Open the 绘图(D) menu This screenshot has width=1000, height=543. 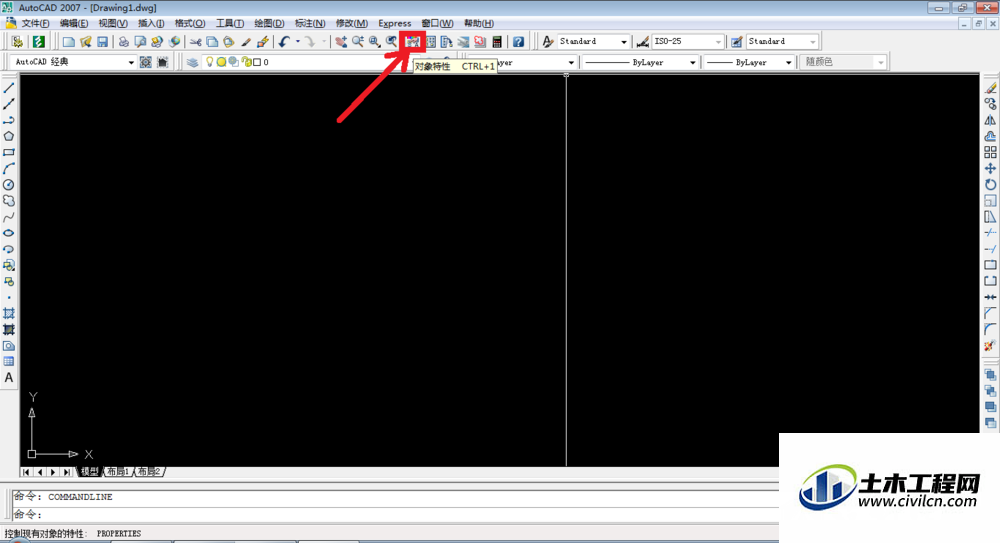coord(269,23)
